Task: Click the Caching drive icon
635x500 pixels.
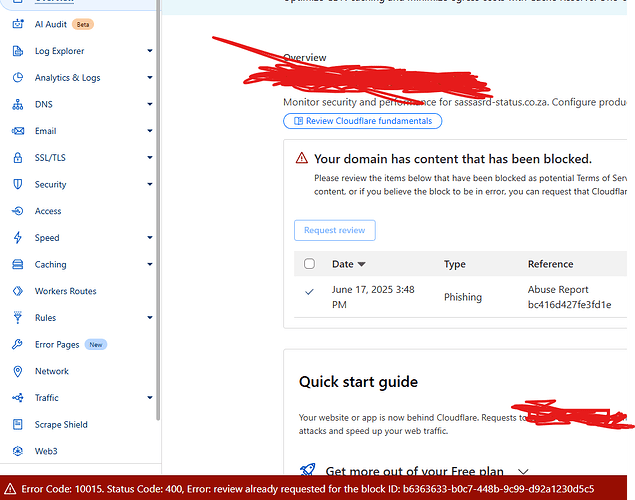Action: [18, 264]
